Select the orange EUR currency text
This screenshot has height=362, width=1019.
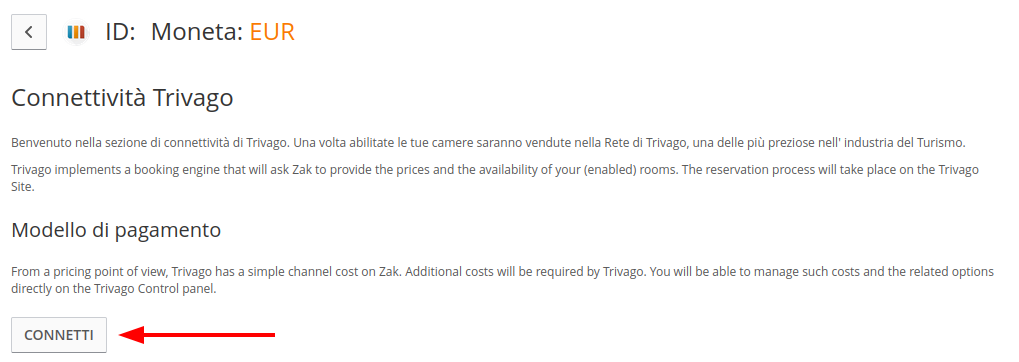pyautogui.click(x=272, y=32)
